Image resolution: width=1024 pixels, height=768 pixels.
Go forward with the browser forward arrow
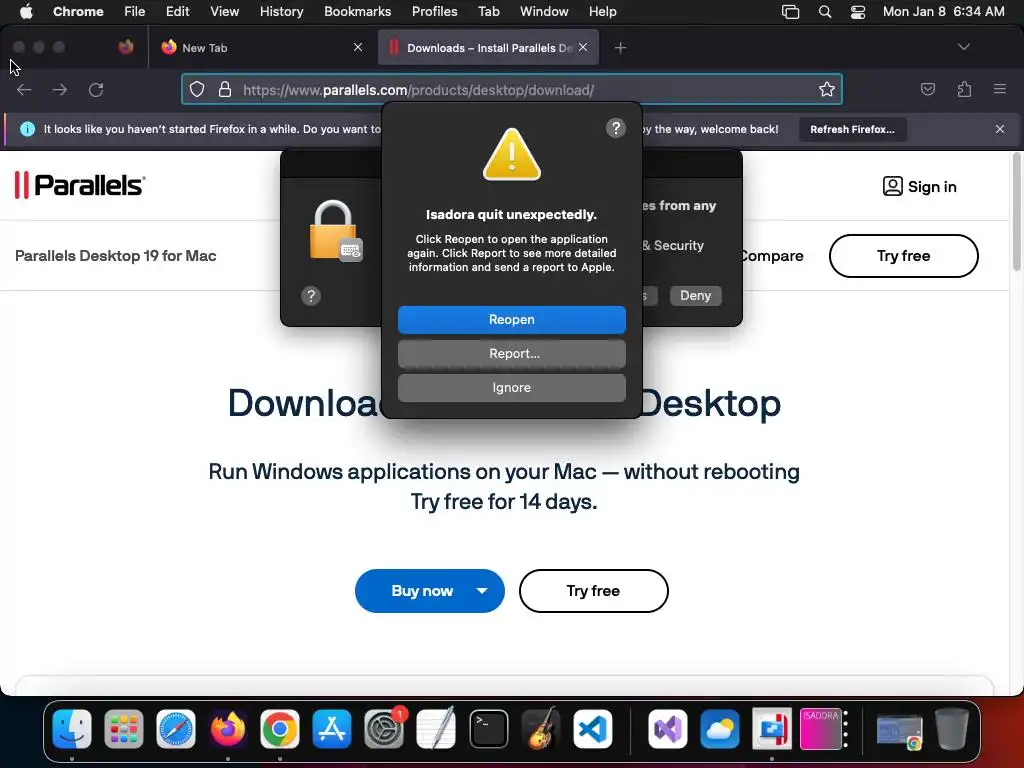click(60, 89)
